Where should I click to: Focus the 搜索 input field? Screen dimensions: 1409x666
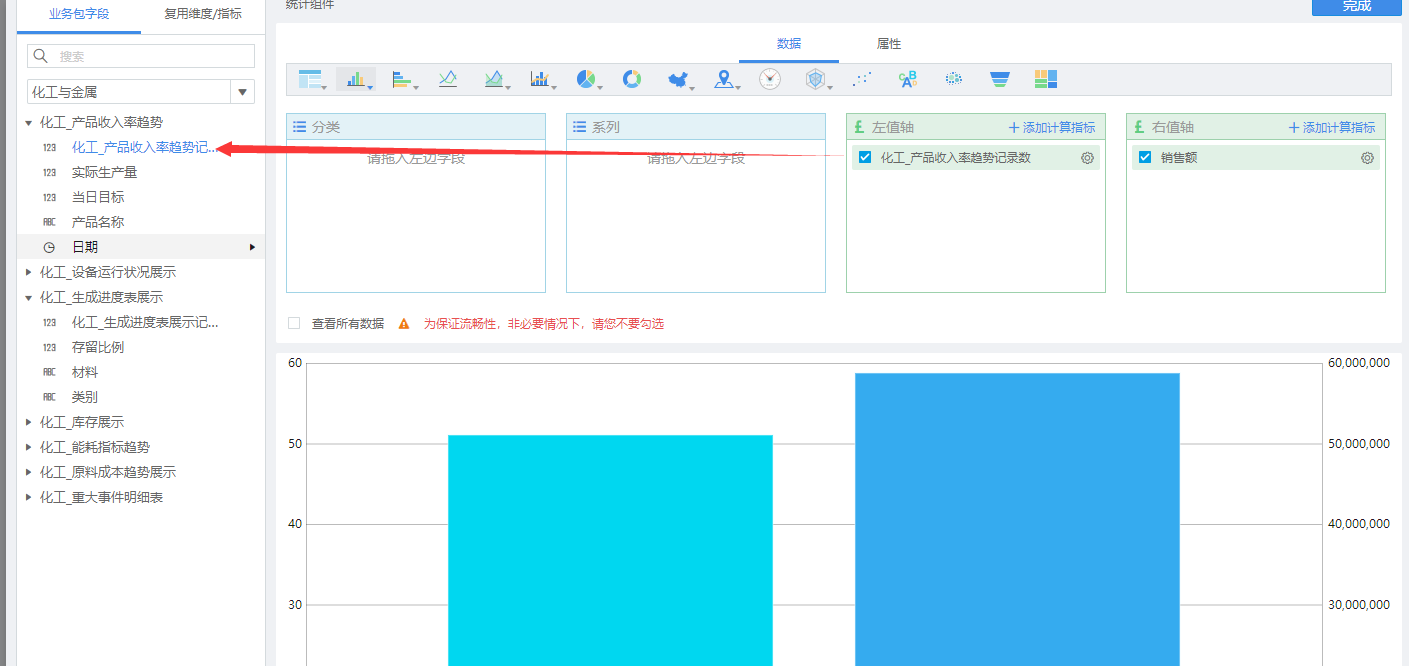141,56
